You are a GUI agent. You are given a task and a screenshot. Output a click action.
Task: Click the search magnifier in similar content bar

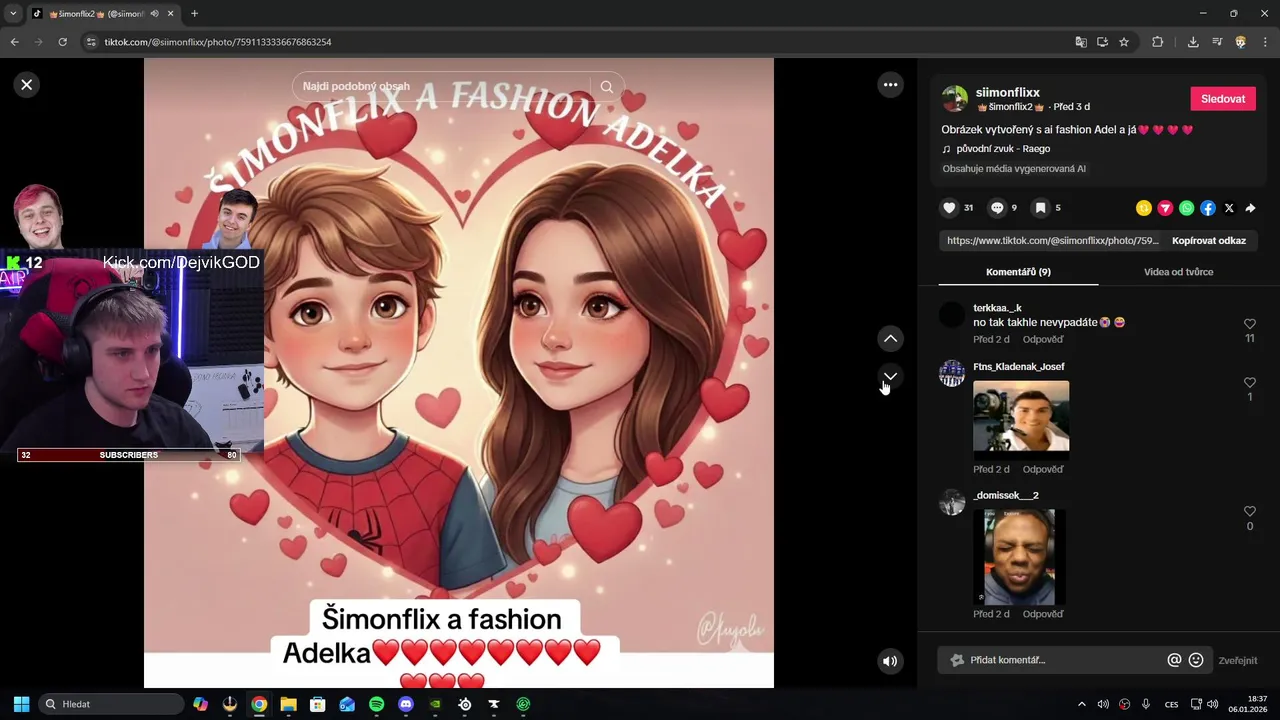[606, 87]
